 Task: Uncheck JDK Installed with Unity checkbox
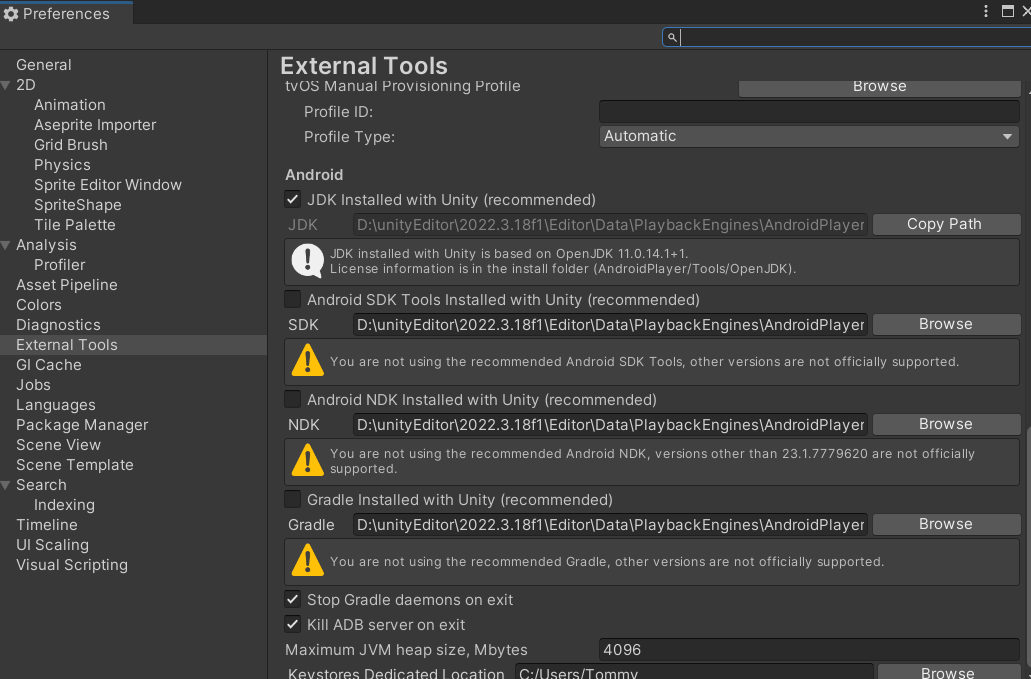293,199
